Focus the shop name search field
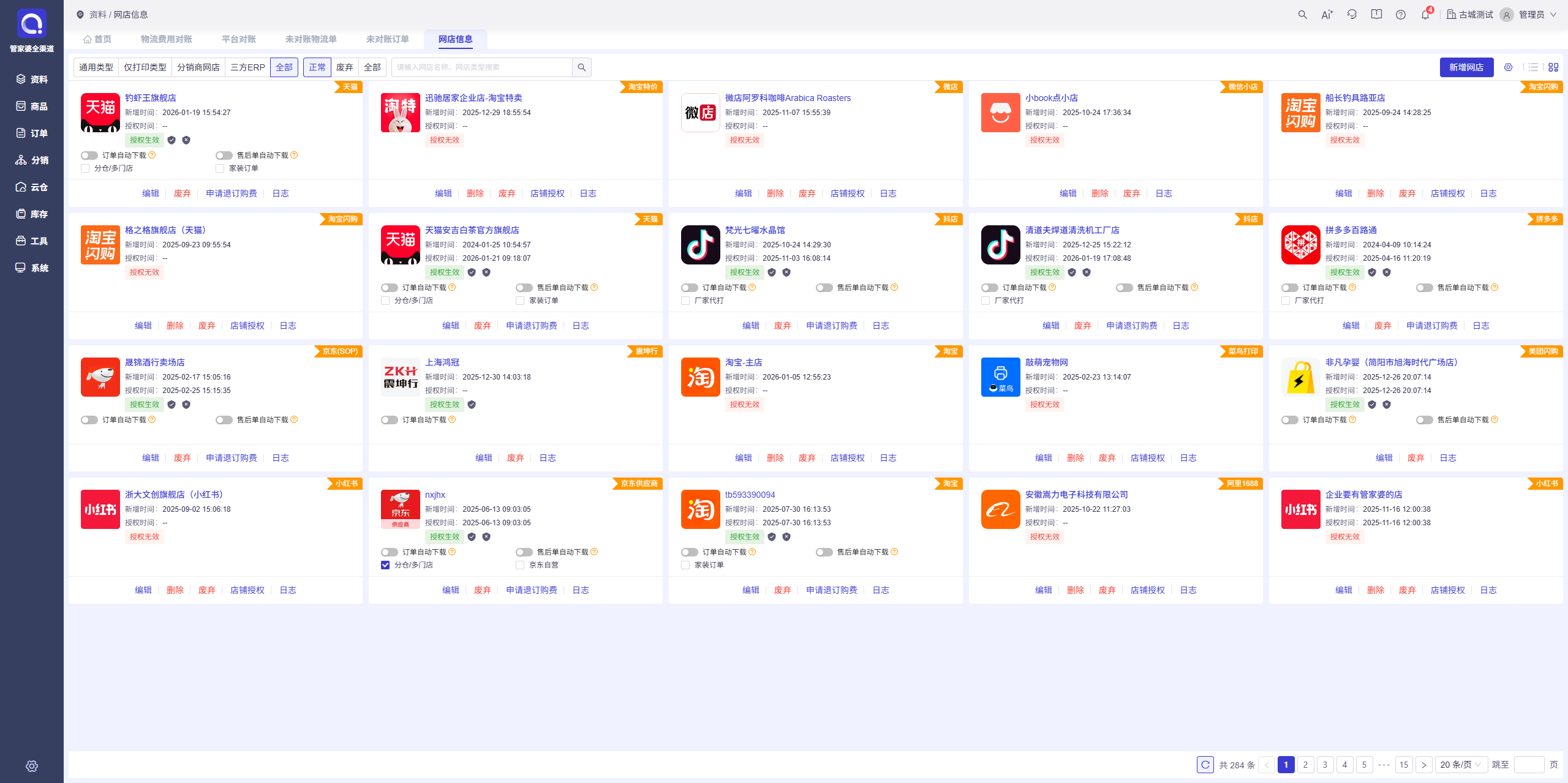This screenshot has width=1568, height=783. point(482,67)
